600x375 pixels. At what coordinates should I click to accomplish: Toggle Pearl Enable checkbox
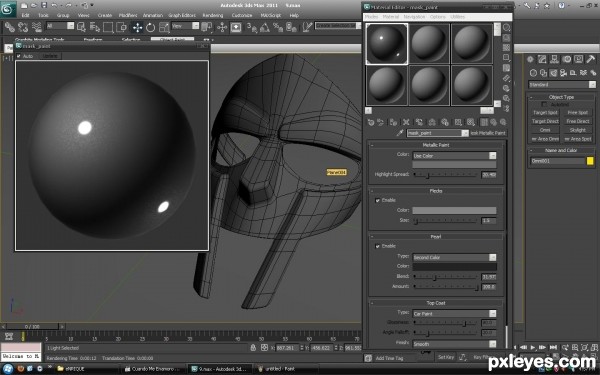(378, 246)
